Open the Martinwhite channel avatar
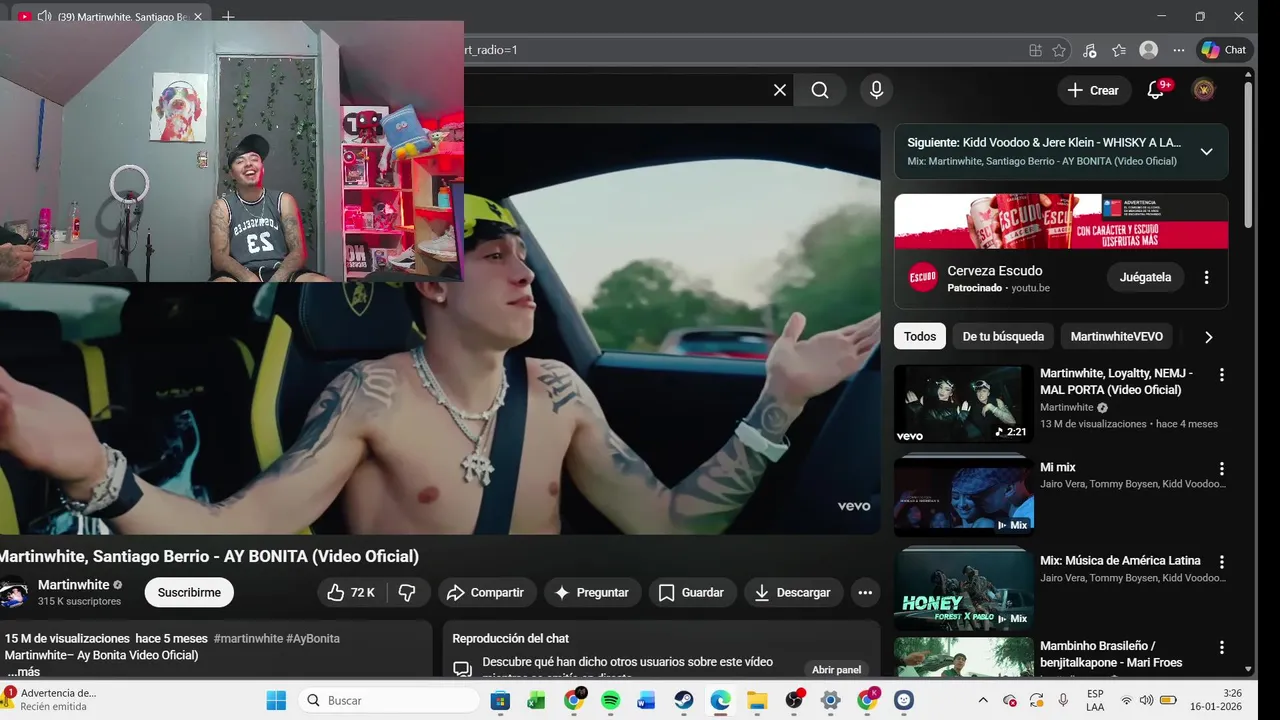 pyautogui.click(x=13, y=593)
